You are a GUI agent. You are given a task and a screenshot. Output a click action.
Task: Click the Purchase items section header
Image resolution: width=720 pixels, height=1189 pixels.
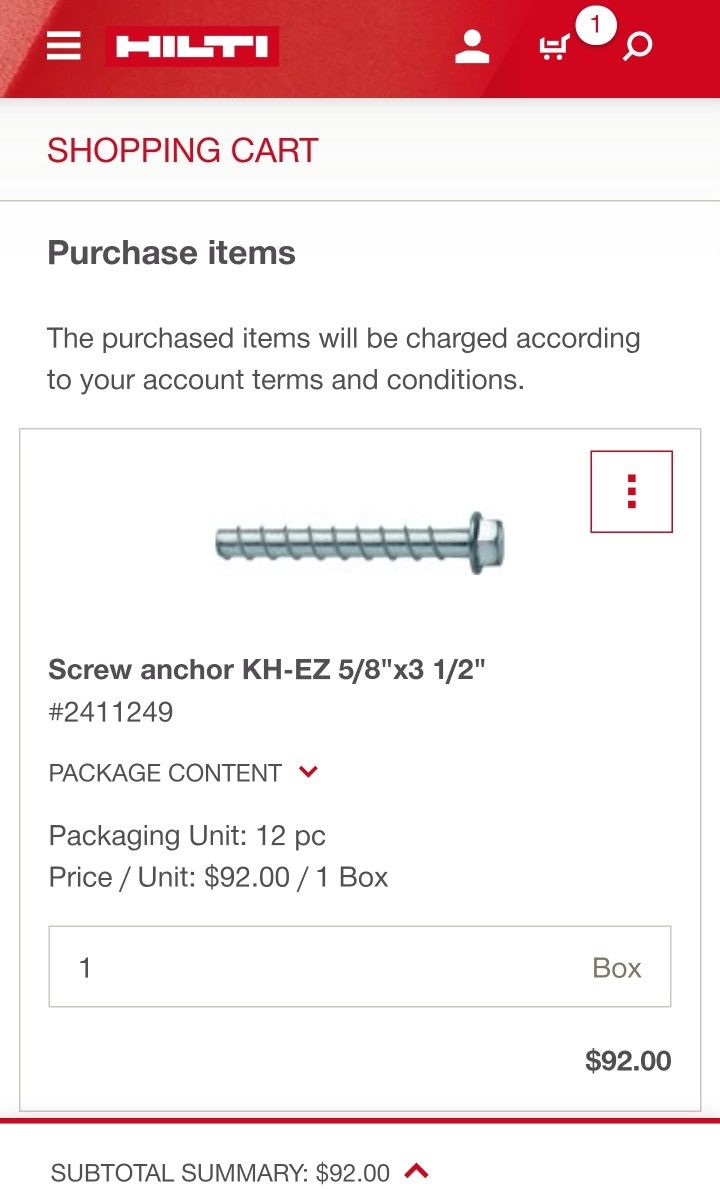(171, 253)
